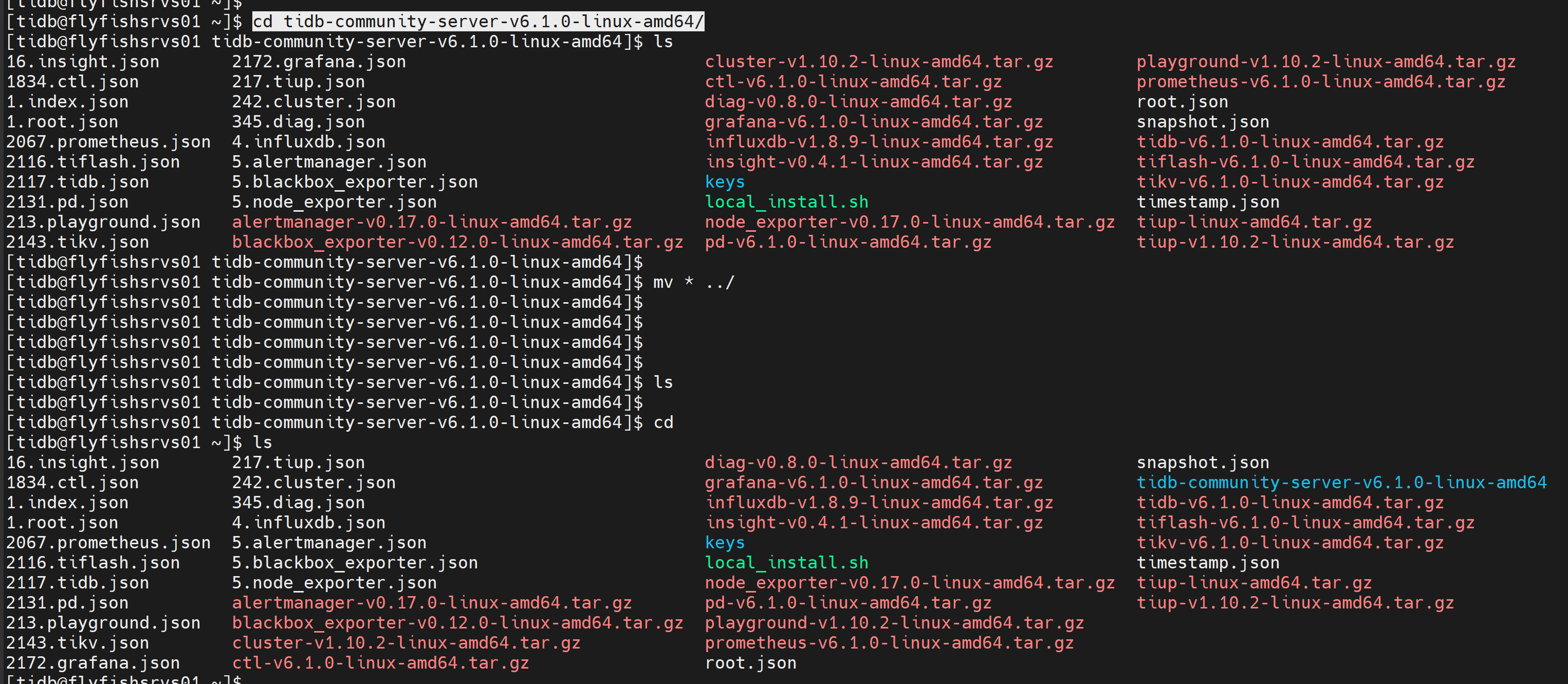Click 2116.tiflash.json in the first ls output
This screenshot has width=1568, height=684.
point(93,162)
